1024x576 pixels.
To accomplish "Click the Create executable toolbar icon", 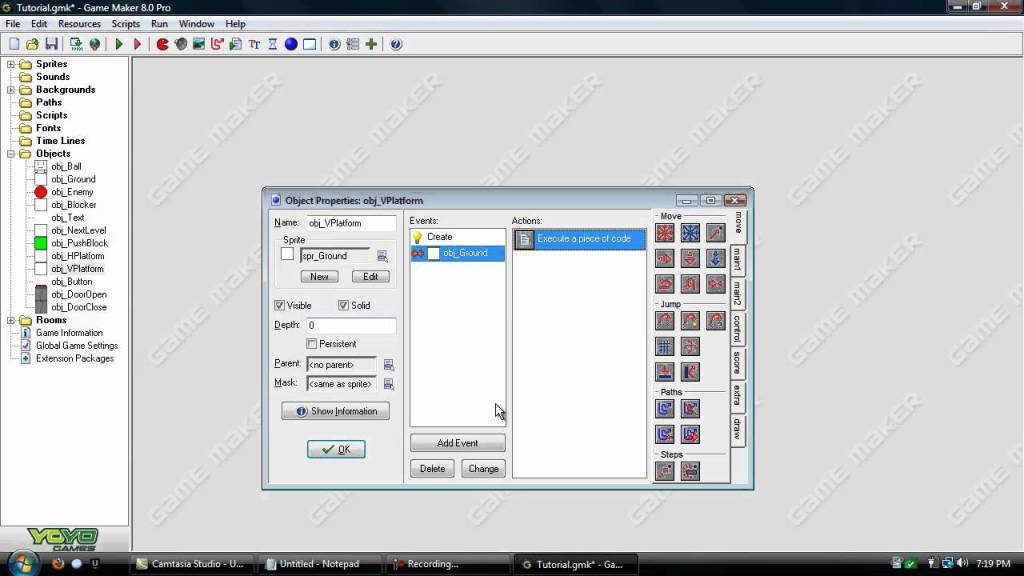I will tap(76, 44).
